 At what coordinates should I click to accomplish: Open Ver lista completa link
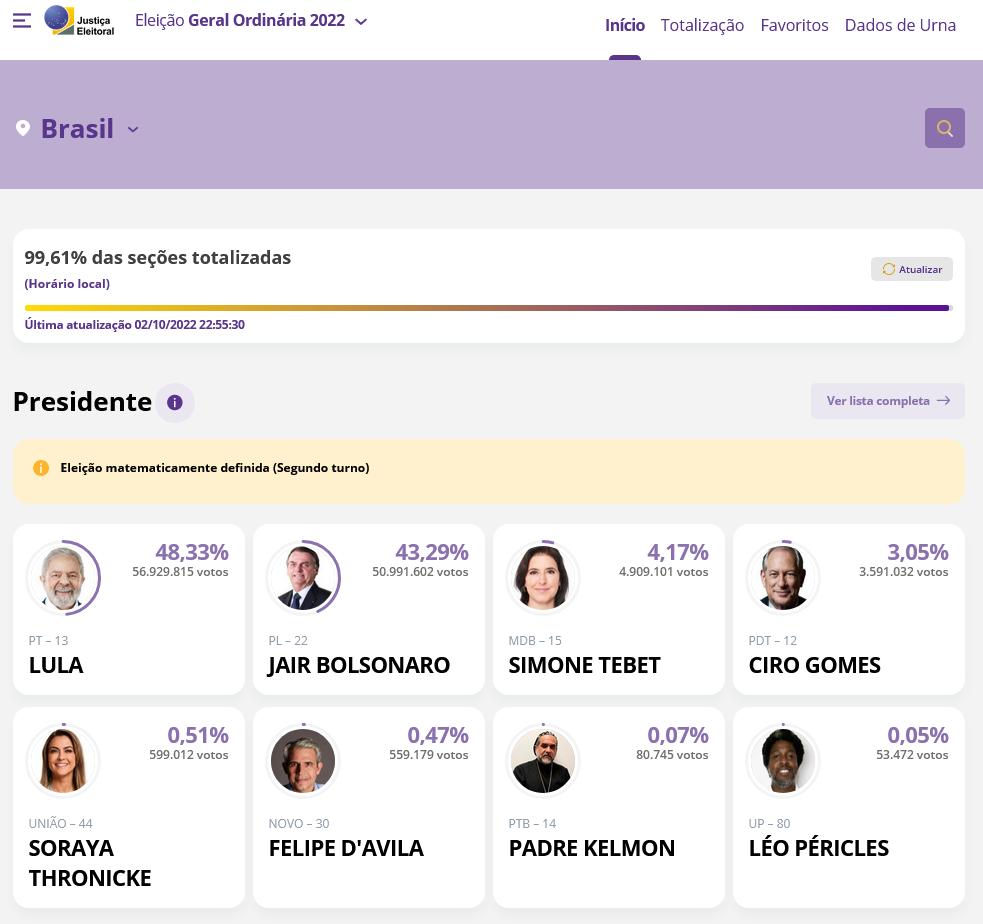(x=888, y=401)
